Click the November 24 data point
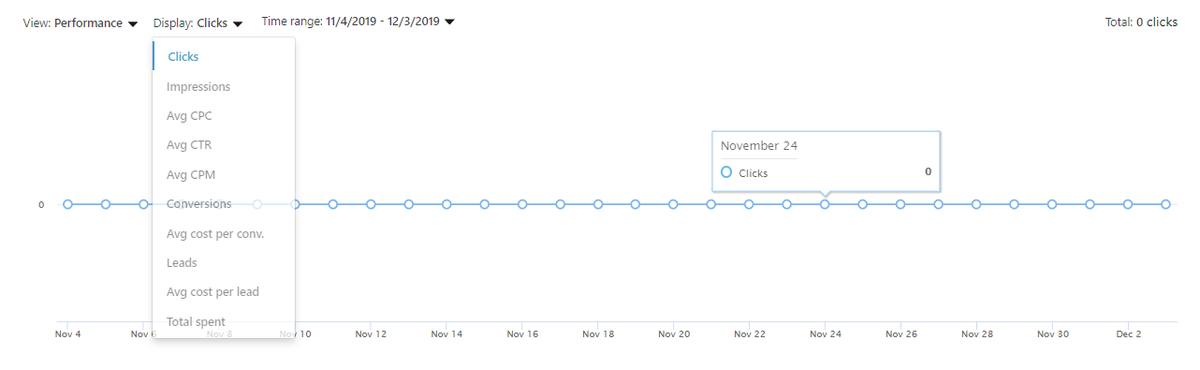 tap(825, 204)
